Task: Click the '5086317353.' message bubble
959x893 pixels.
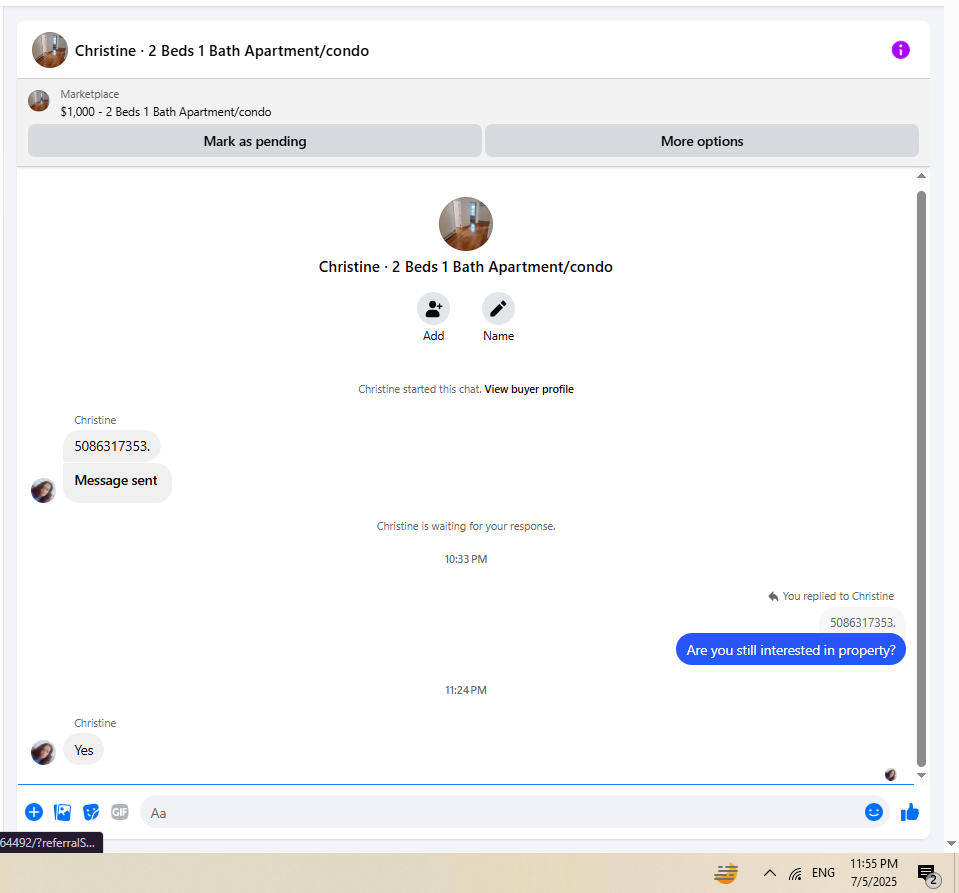Action: [x=112, y=446]
